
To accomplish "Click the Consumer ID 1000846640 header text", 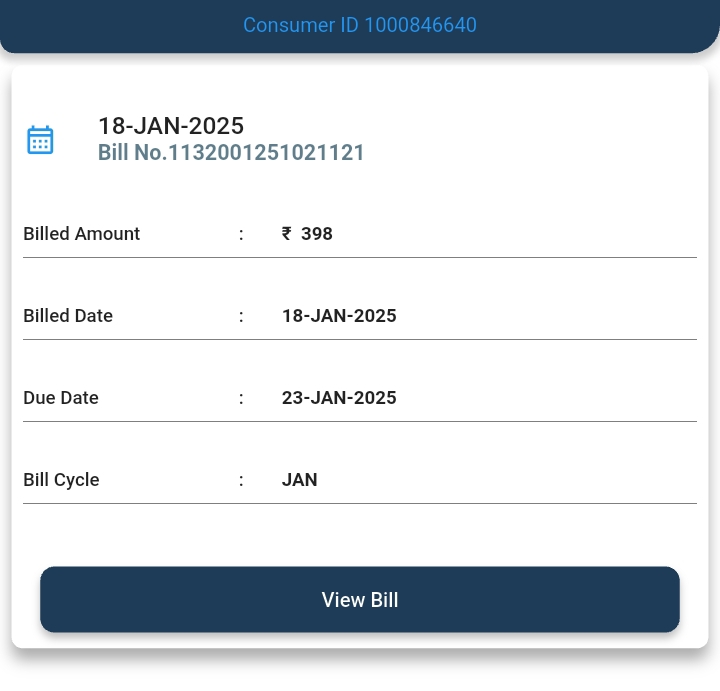I will pos(360,25).
